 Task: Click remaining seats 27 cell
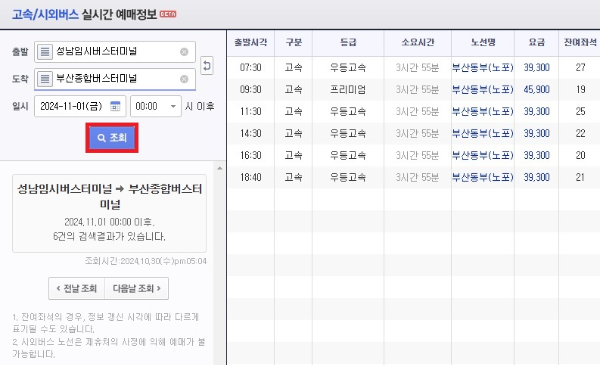coord(580,68)
